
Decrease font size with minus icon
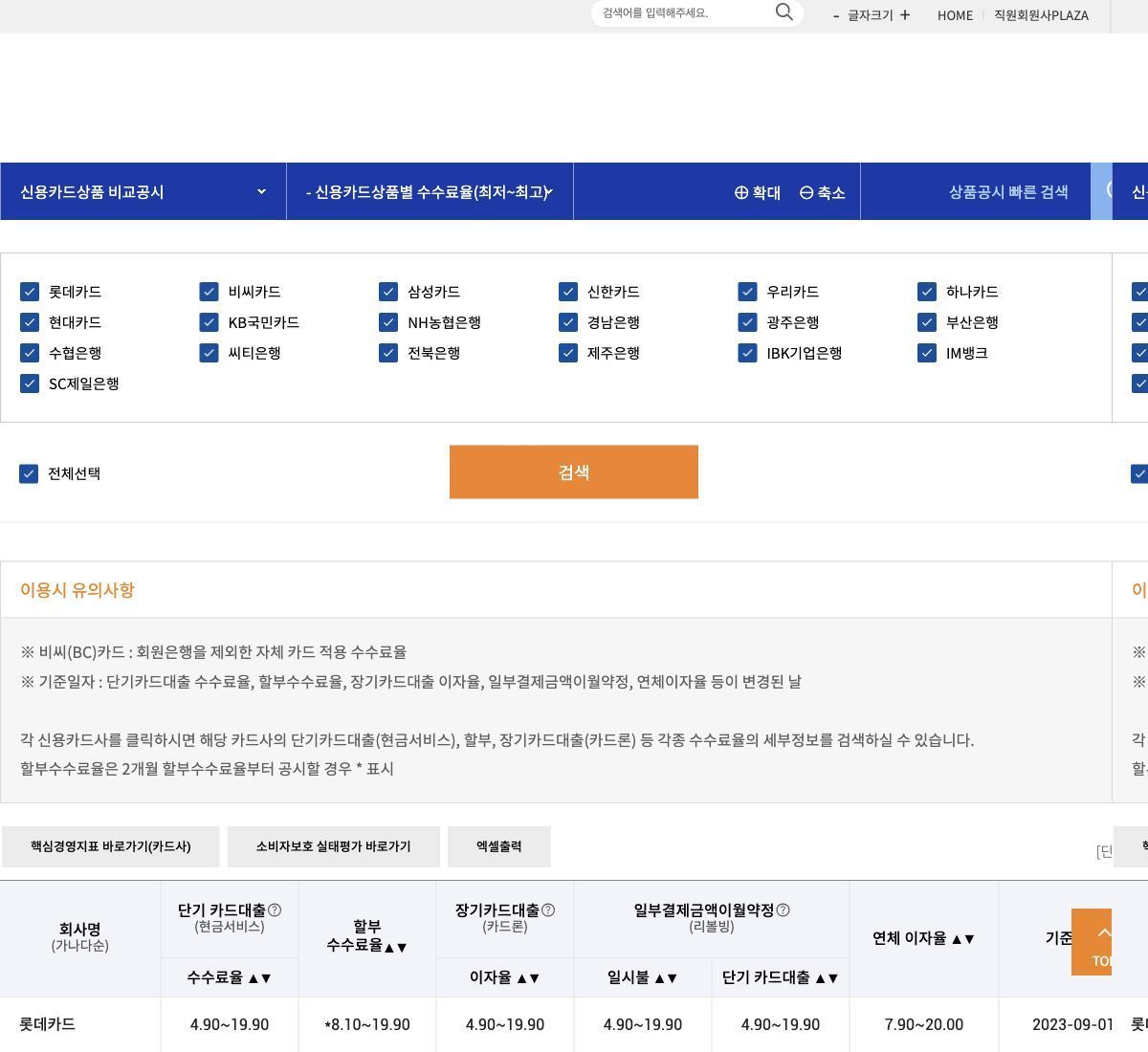836,15
